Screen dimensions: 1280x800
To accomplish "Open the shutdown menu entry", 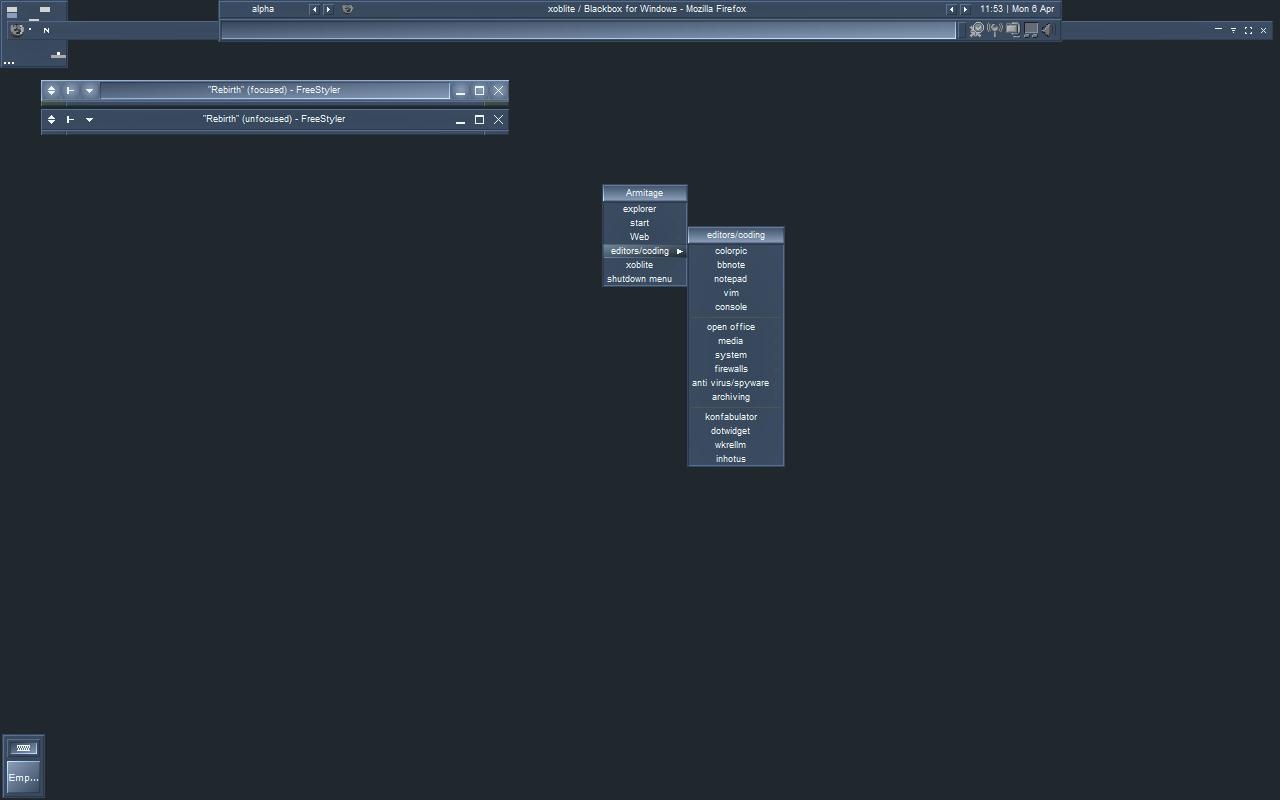I will 639,279.
